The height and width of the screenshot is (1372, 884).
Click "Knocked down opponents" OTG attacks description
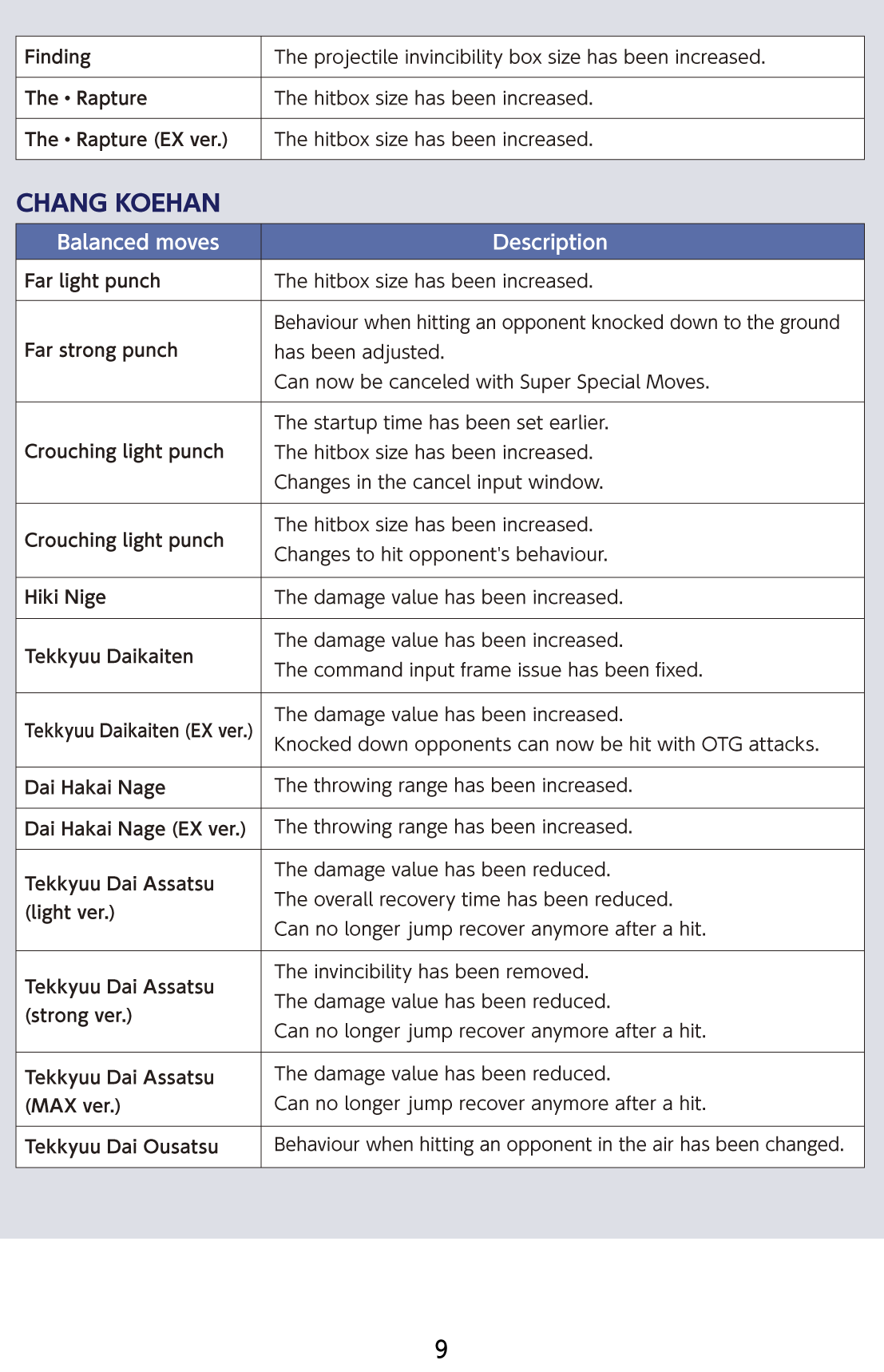point(546,744)
